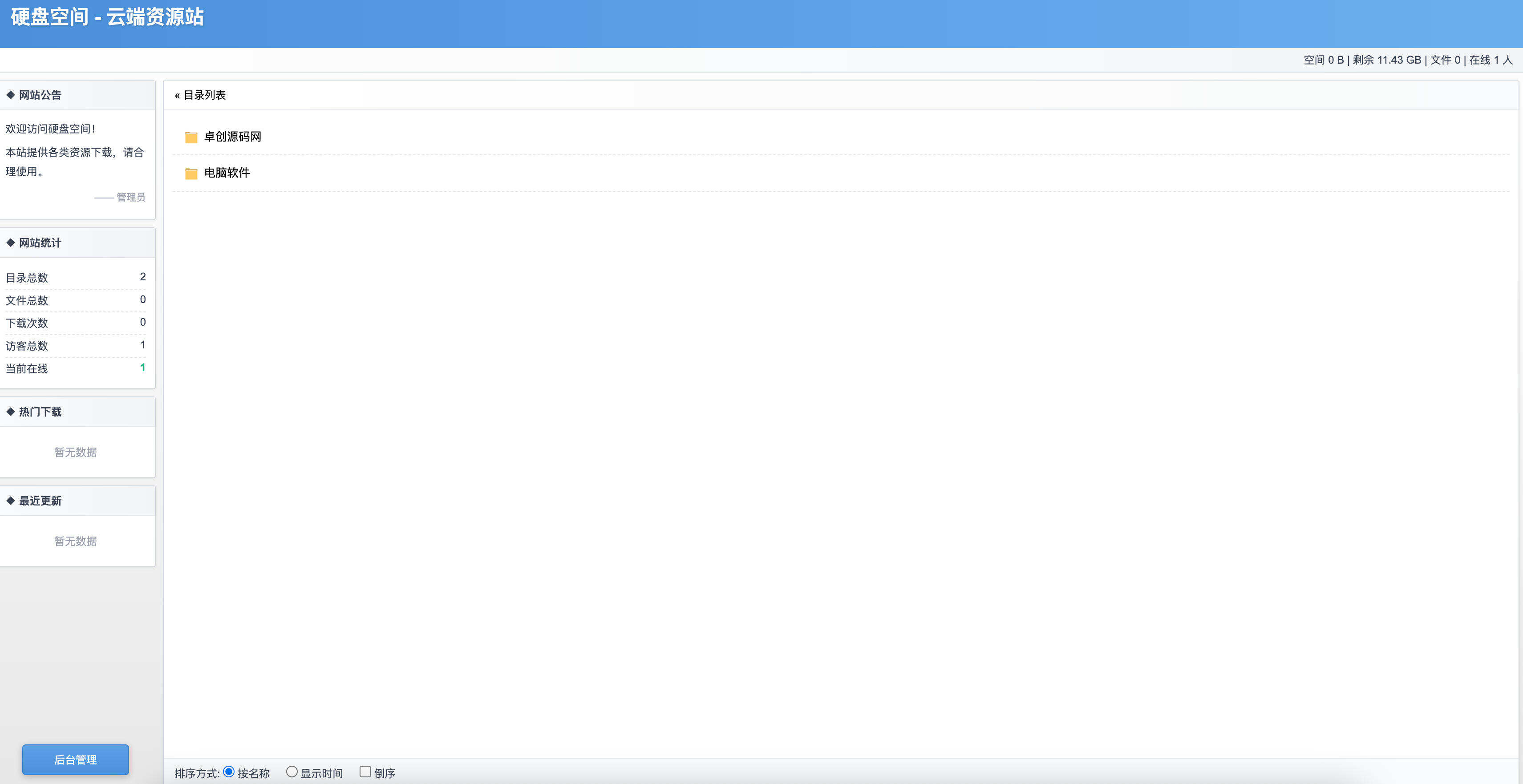The width and height of the screenshot is (1523, 784).
Task: Click the 目录总数 statistics row
Action: [27, 277]
